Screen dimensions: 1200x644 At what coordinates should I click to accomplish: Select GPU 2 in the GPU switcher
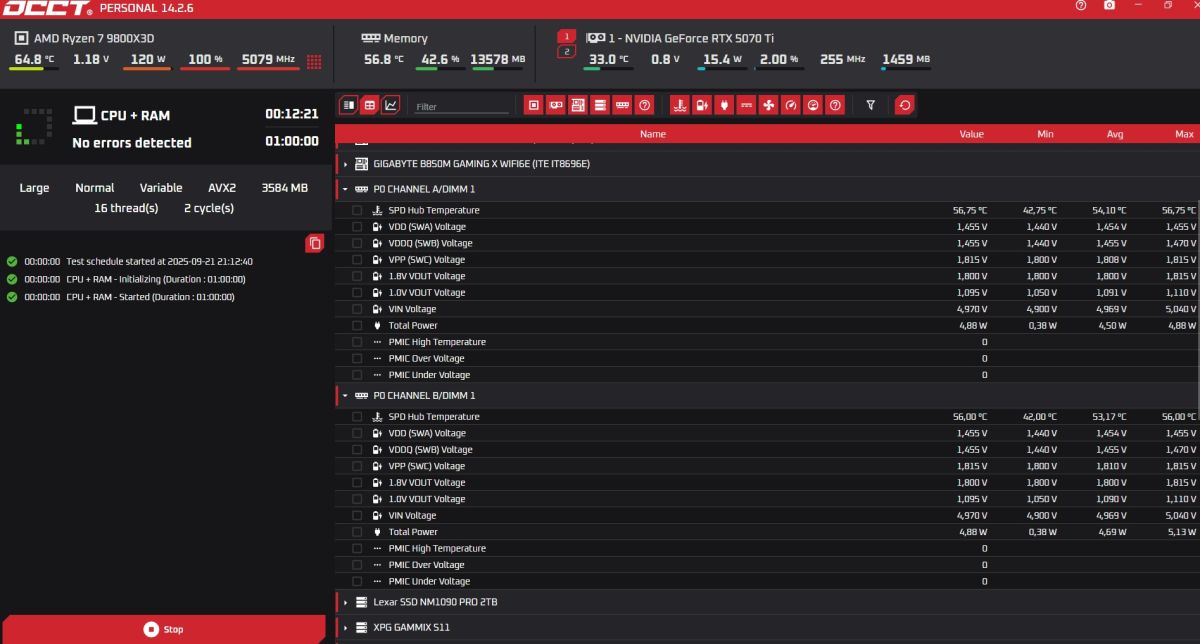click(x=567, y=51)
